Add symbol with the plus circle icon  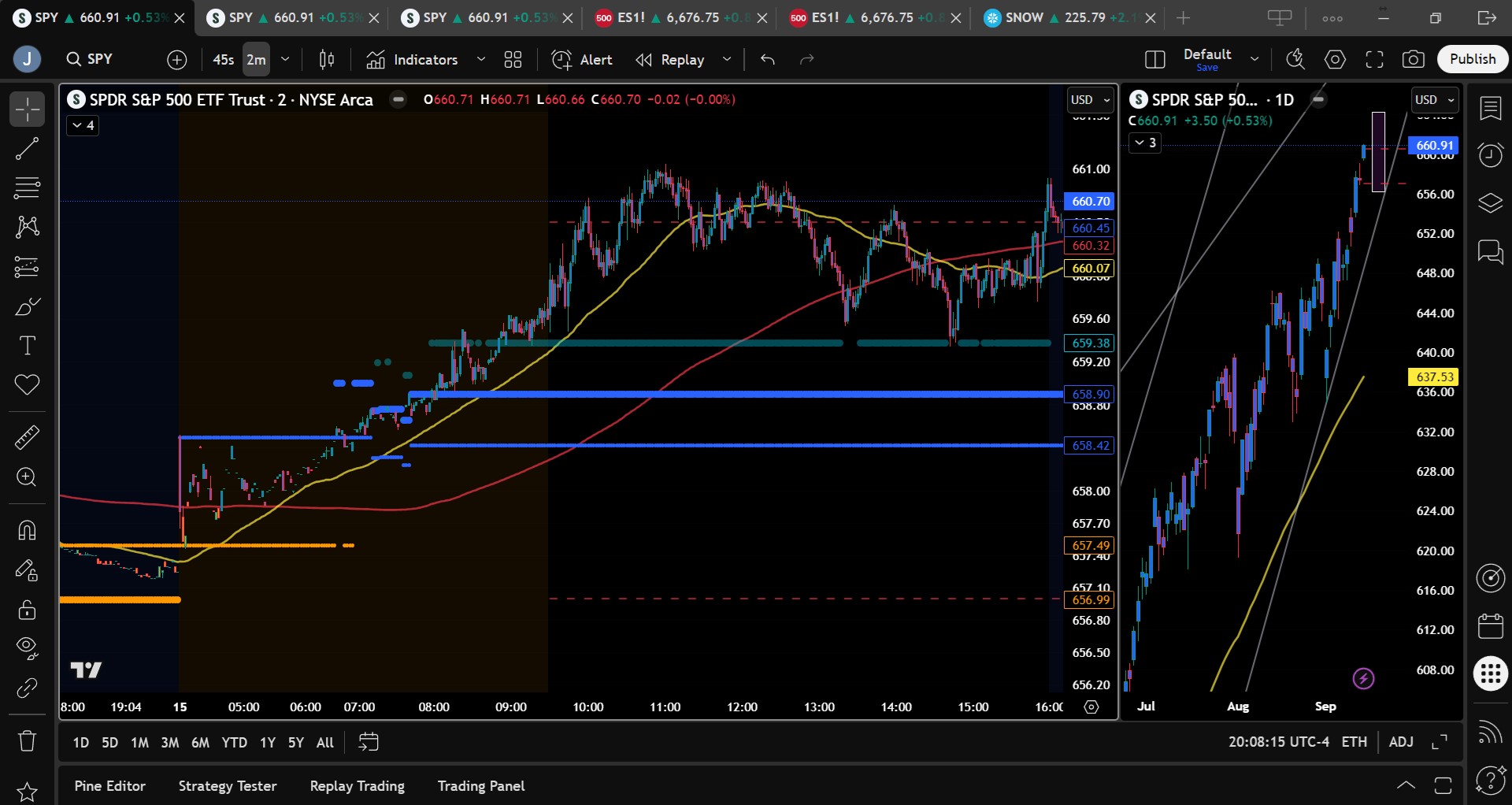click(177, 59)
